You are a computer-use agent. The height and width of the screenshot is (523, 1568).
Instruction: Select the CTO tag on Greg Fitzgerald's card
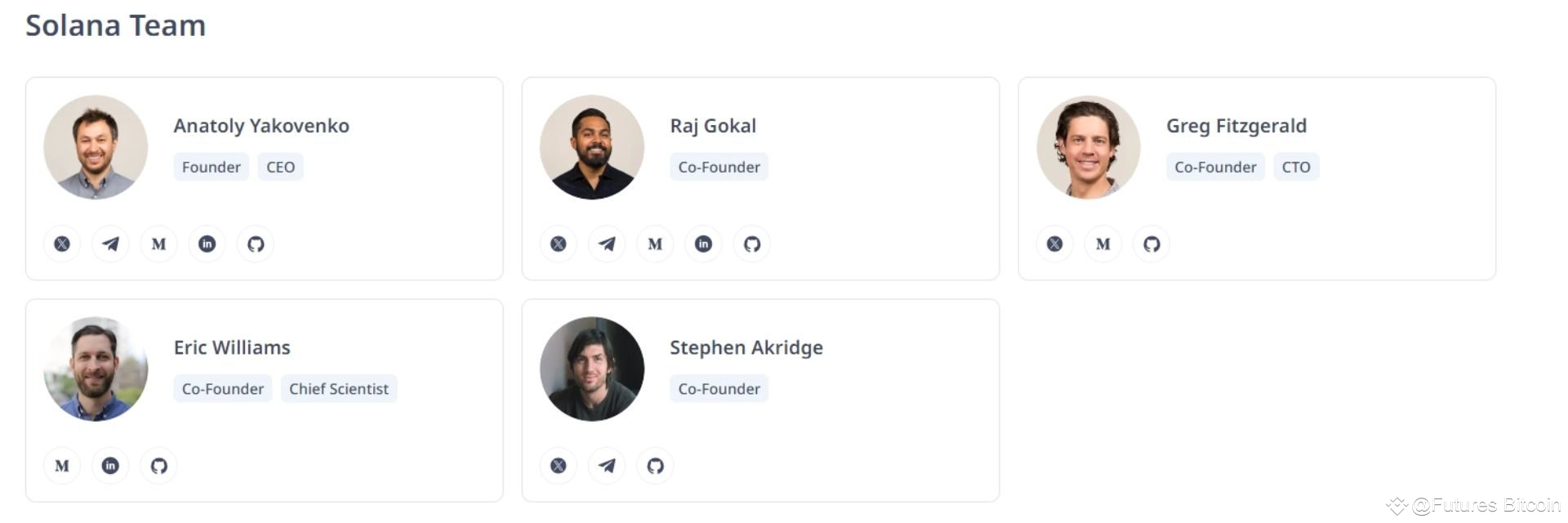click(x=1296, y=167)
